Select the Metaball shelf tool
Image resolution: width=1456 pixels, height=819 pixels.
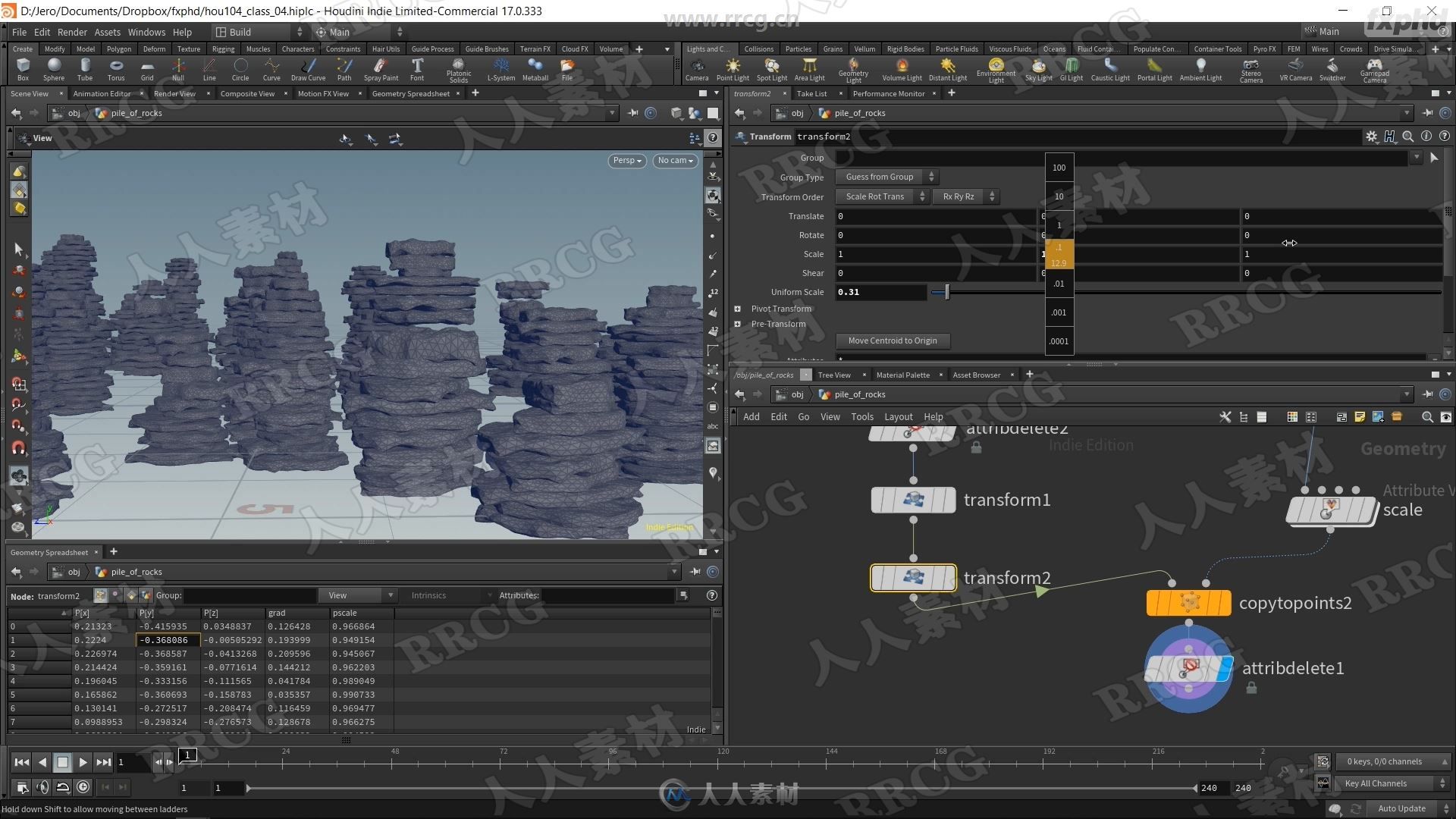(535, 69)
